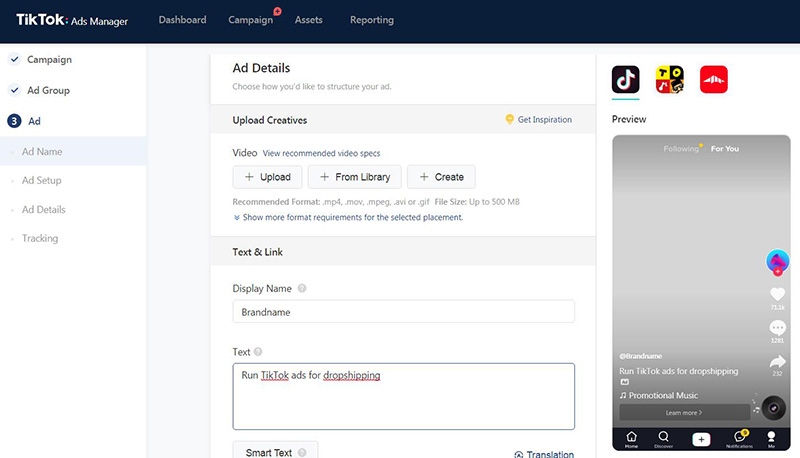Click @Brandname handle in preview
Screen dimensions: 800x458
[x=641, y=356]
